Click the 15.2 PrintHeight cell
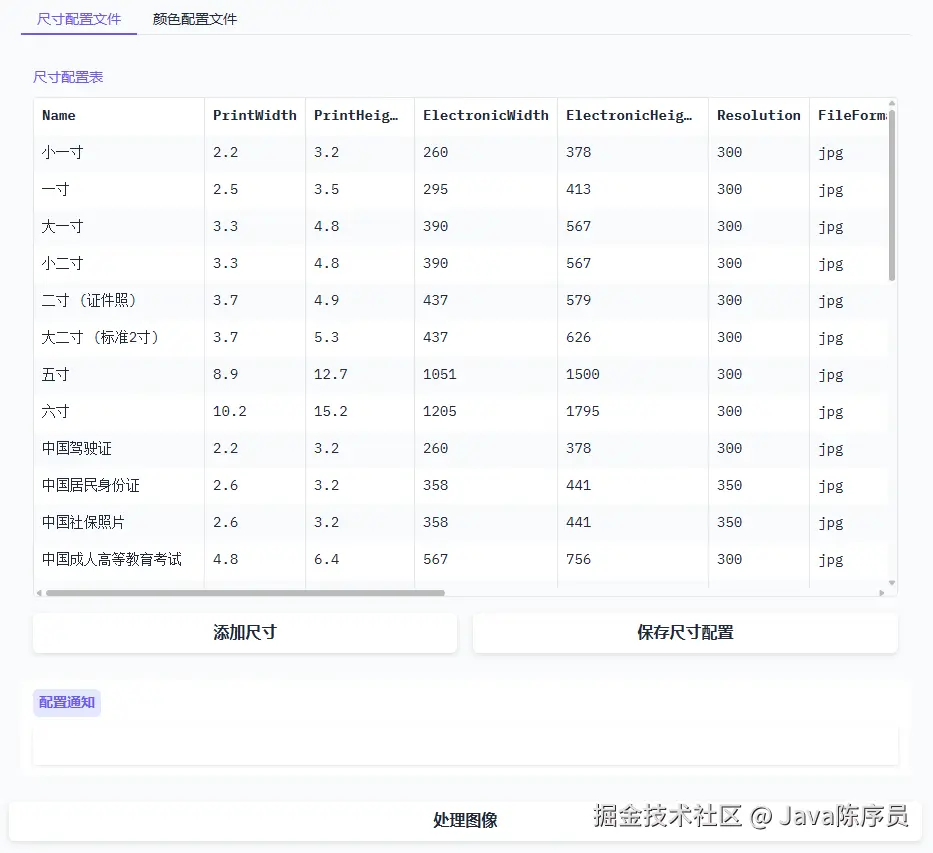Image resolution: width=933 pixels, height=853 pixels. point(360,412)
